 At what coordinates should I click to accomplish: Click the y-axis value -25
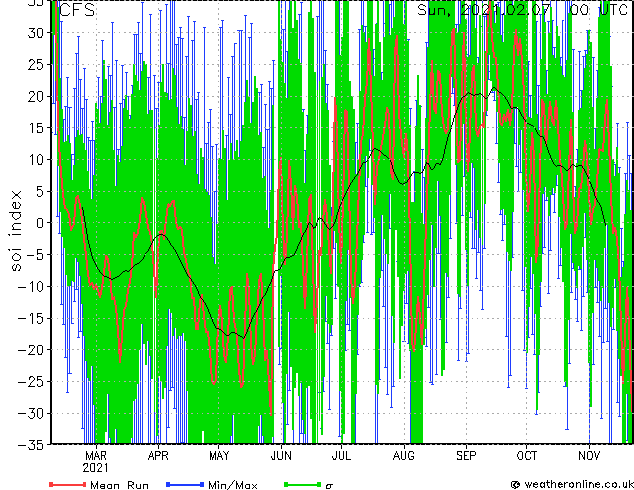tap(32, 381)
